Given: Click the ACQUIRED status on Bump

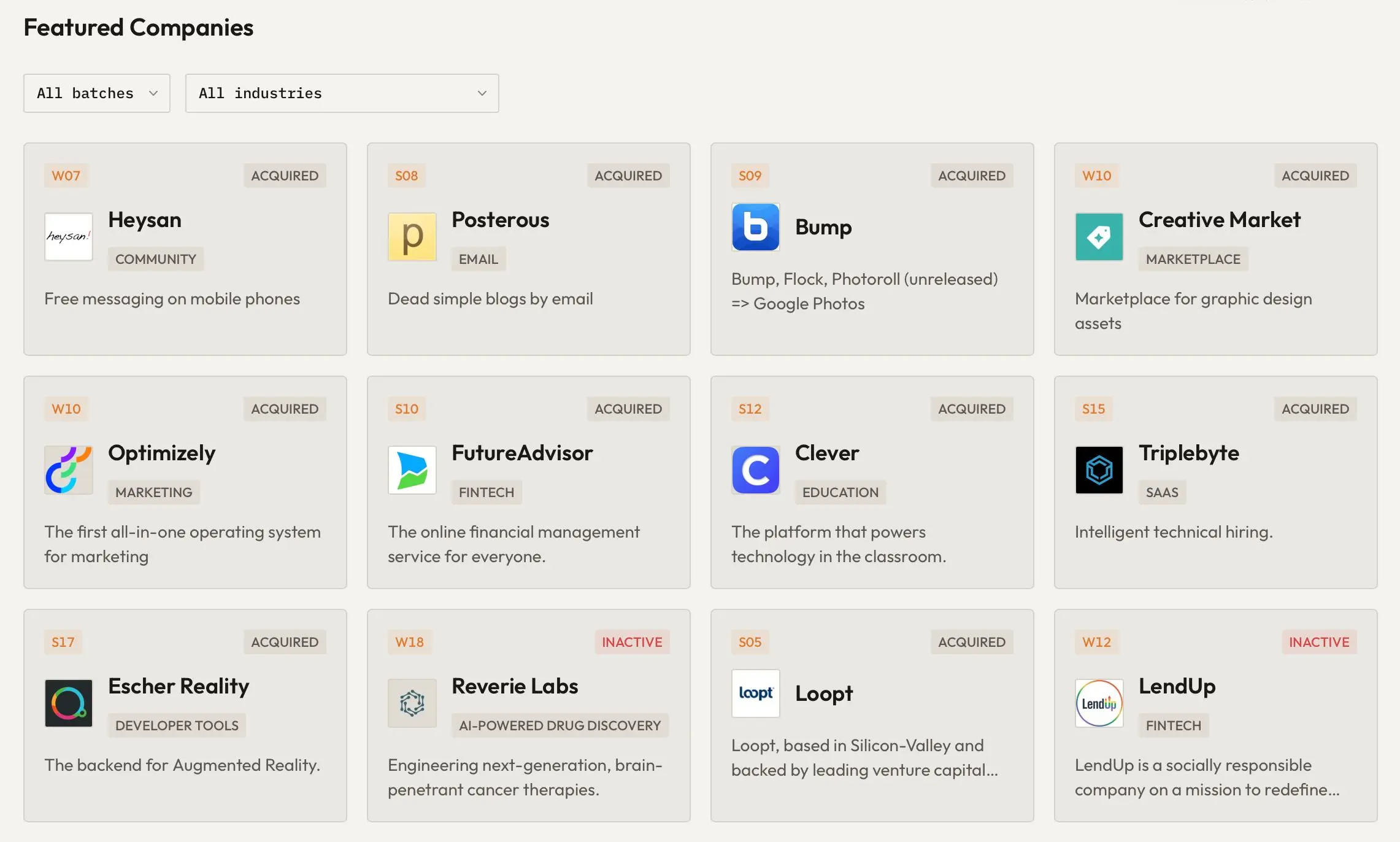Looking at the screenshot, I should (x=972, y=176).
